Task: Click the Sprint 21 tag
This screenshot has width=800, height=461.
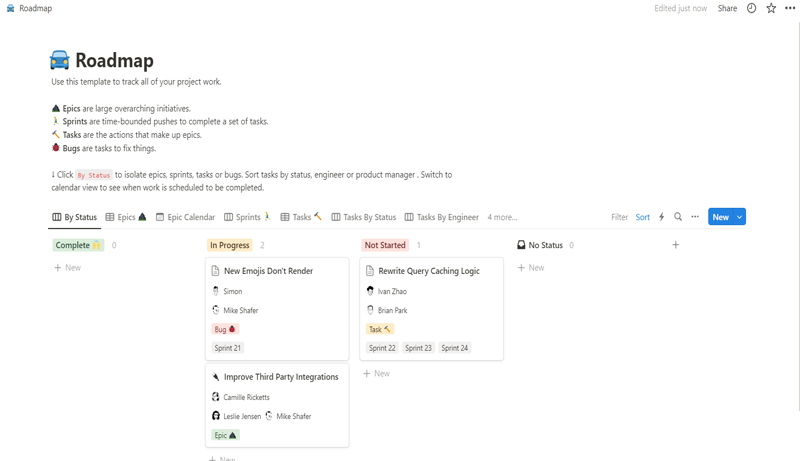Action: [x=228, y=348]
